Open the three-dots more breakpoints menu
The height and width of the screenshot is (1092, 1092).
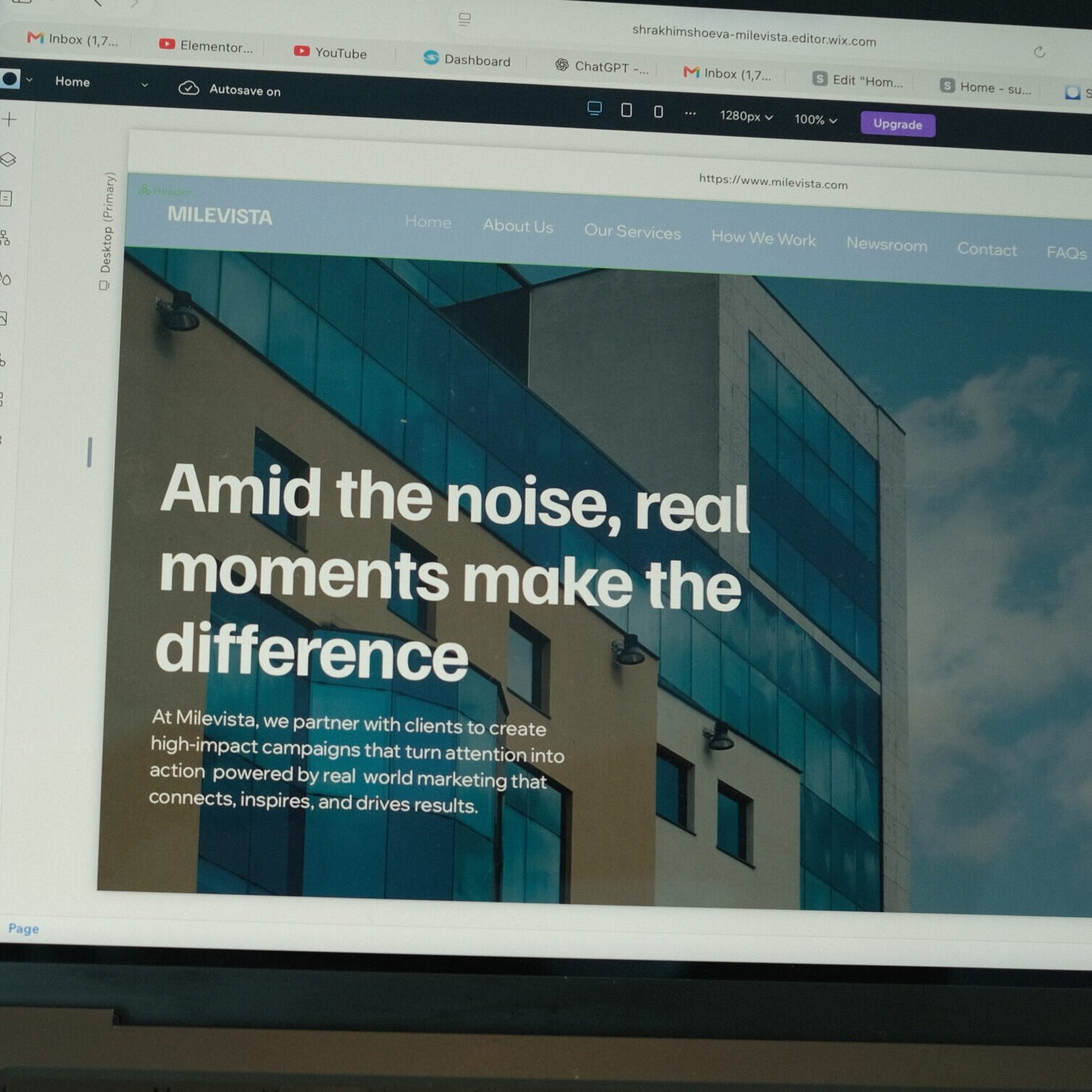click(690, 113)
